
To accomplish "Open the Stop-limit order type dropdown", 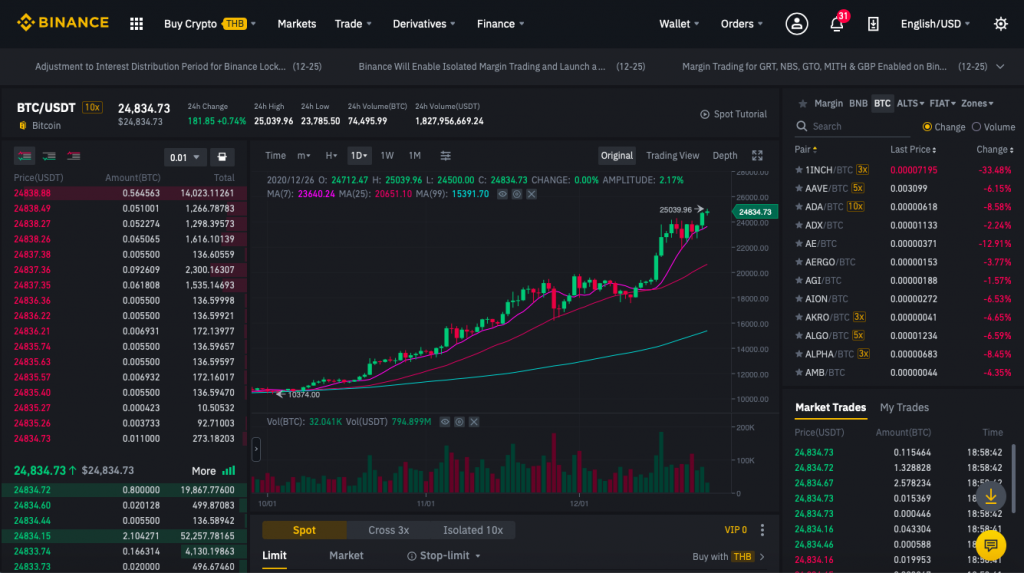I will click(444, 555).
